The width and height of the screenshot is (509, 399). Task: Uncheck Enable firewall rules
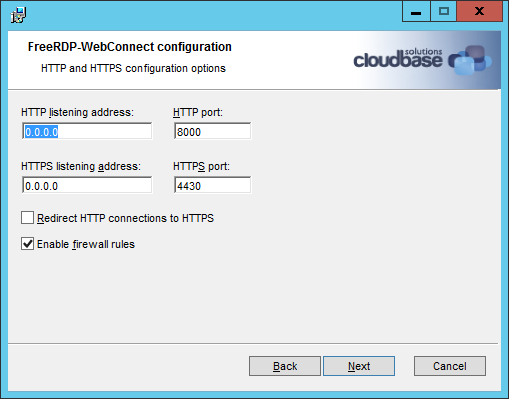[x=27, y=244]
